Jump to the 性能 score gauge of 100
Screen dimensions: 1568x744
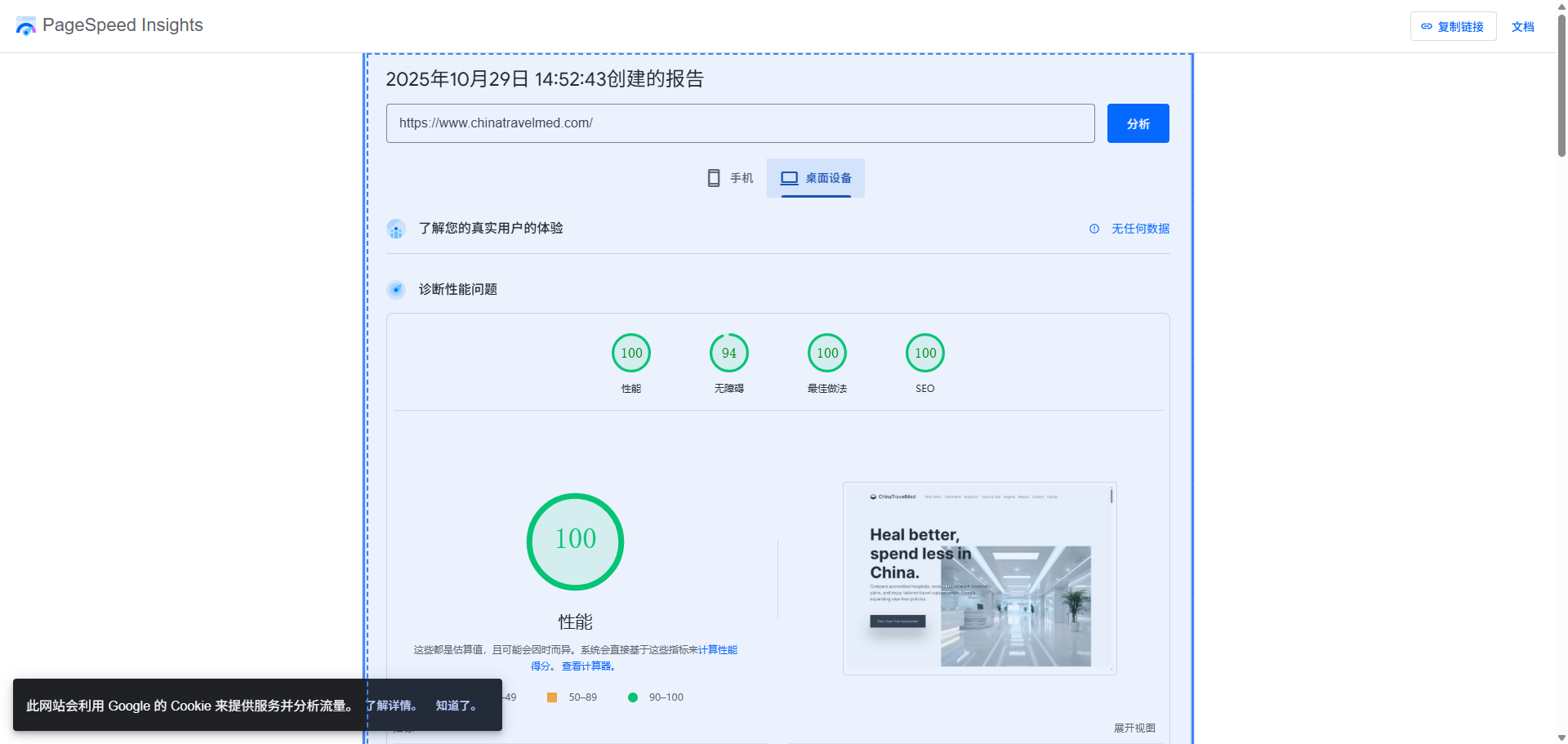(631, 354)
